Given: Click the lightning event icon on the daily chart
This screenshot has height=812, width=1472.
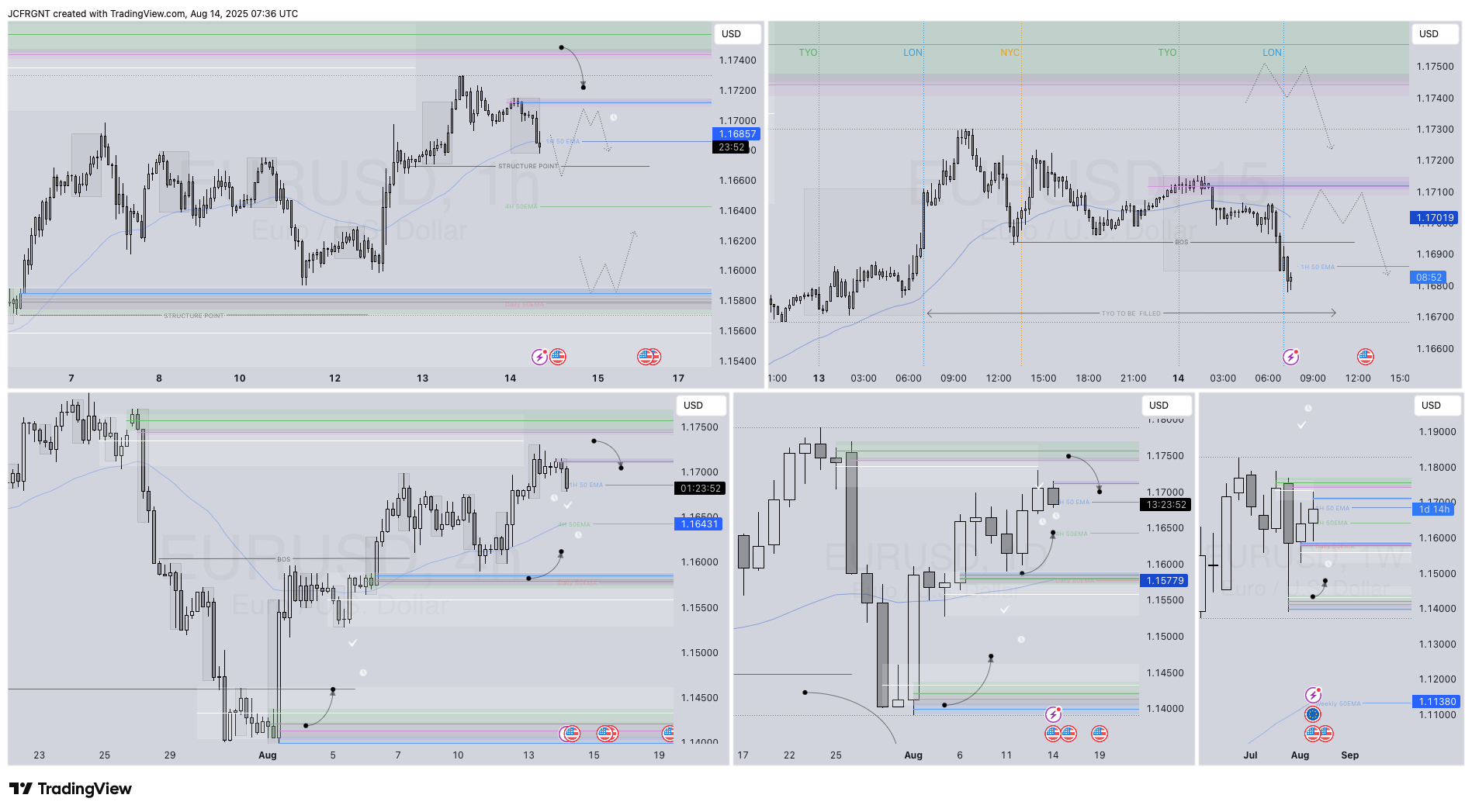Looking at the screenshot, I should pyautogui.click(x=1053, y=714).
